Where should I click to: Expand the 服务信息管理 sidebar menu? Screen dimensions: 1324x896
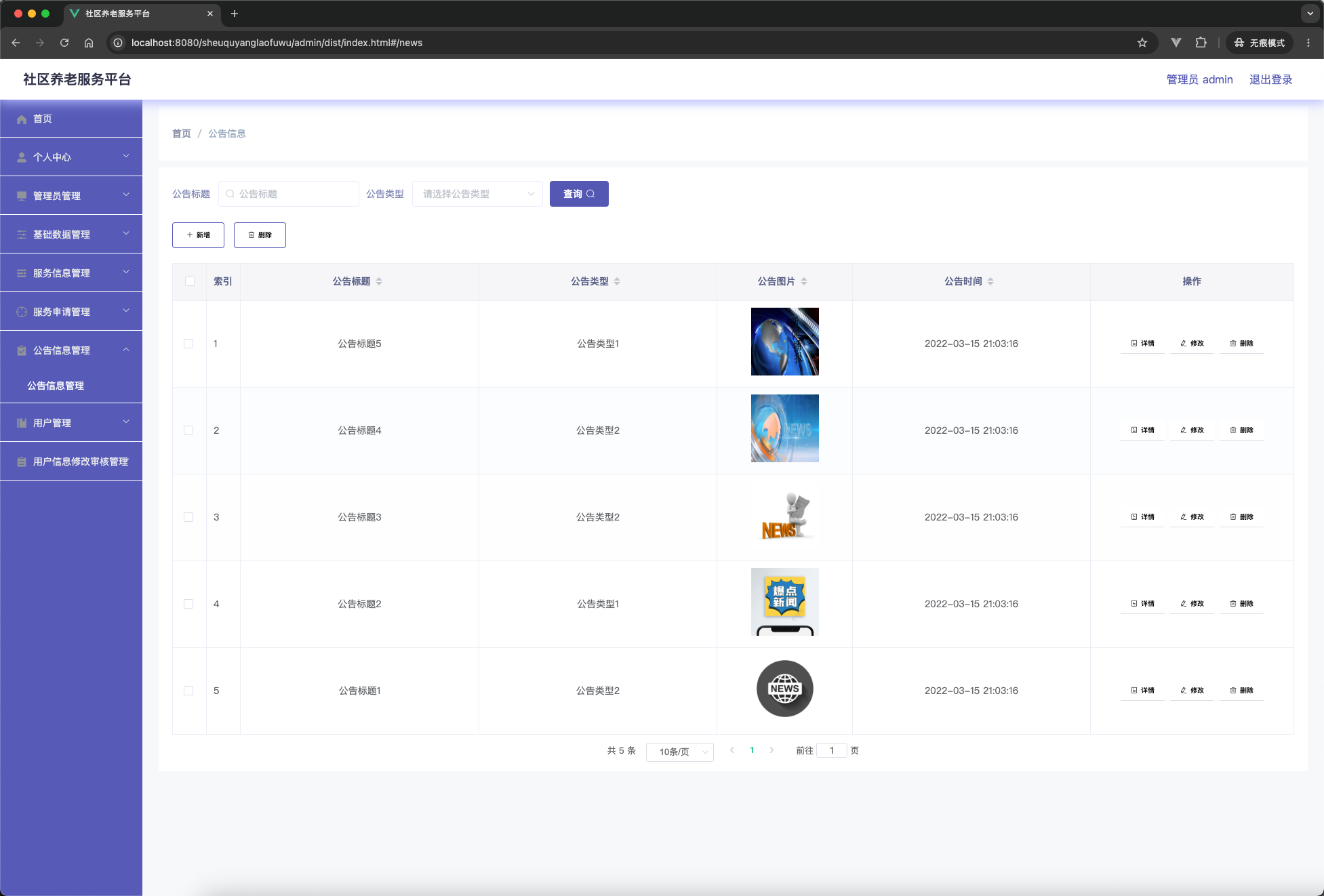point(71,273)
